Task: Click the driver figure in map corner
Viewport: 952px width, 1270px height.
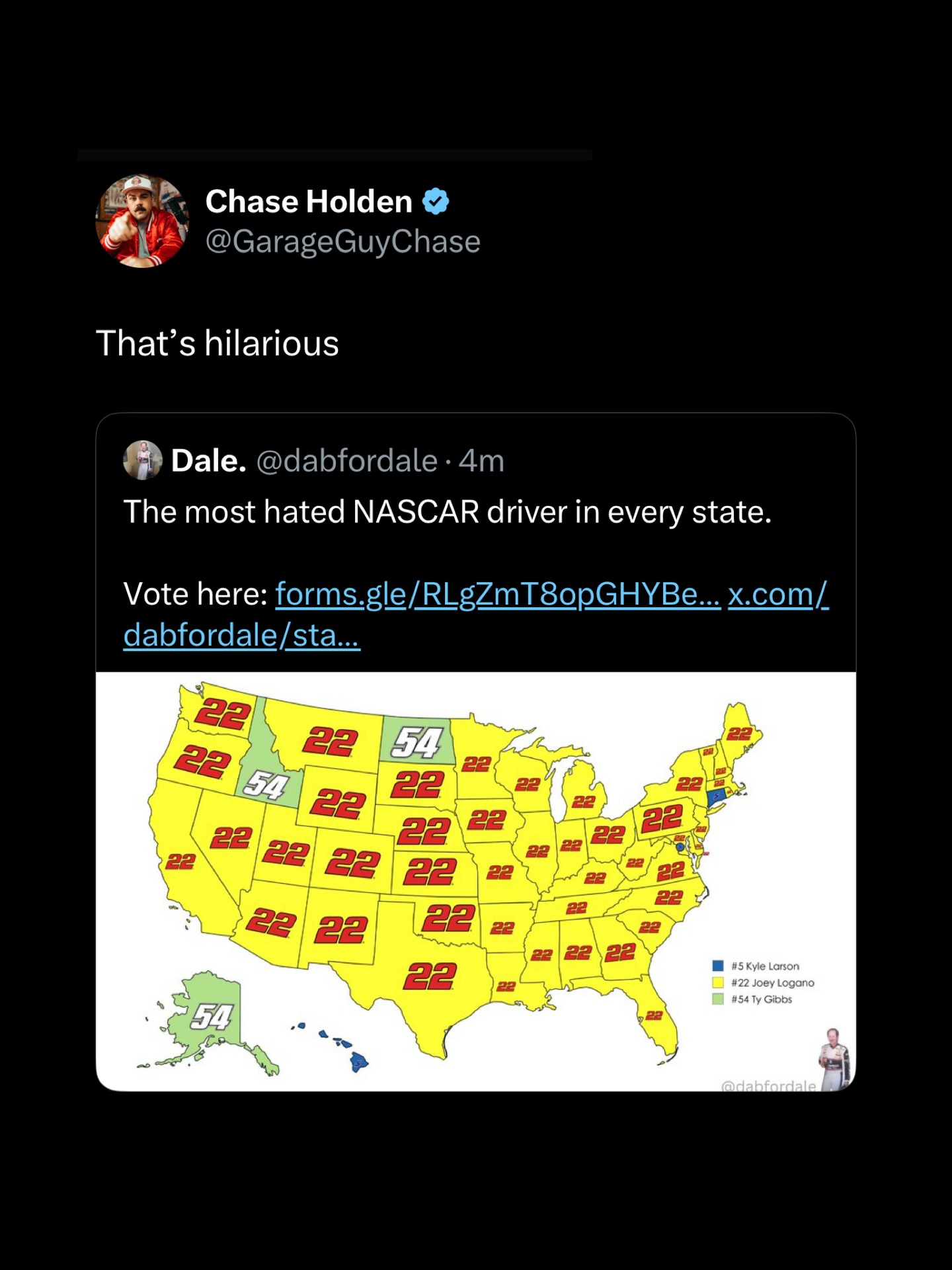Action: pos(834,1058)
